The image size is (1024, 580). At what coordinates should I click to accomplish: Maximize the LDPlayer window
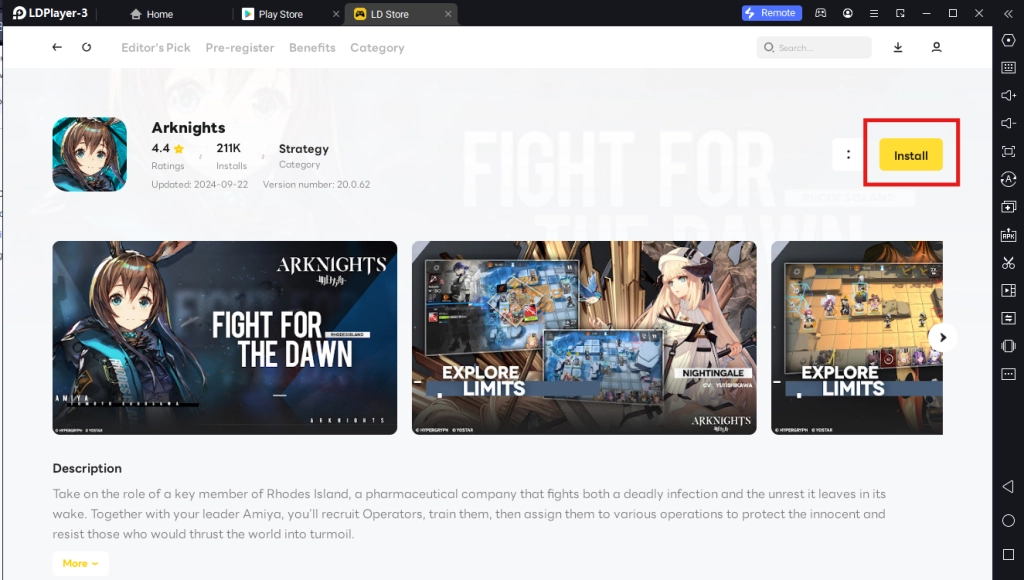(x=953, y=13)
